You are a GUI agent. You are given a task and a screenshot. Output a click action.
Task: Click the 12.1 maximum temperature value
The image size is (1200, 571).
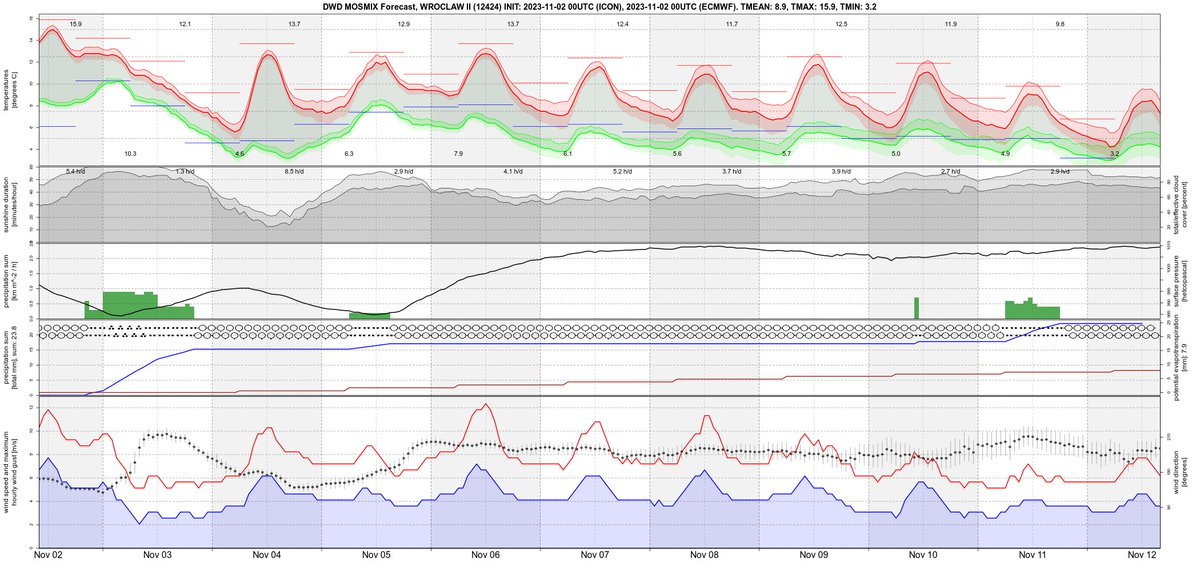[x=185, y=23]
